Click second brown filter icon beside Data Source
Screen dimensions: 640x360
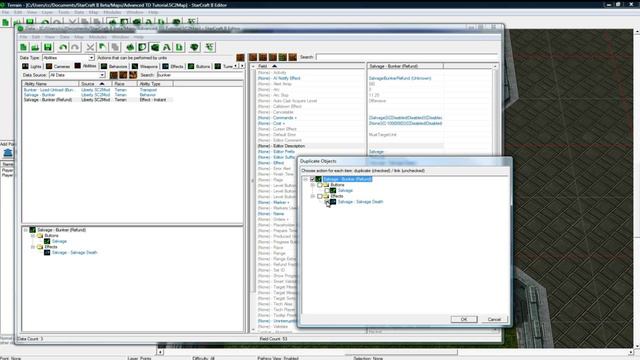click(123, 75)
